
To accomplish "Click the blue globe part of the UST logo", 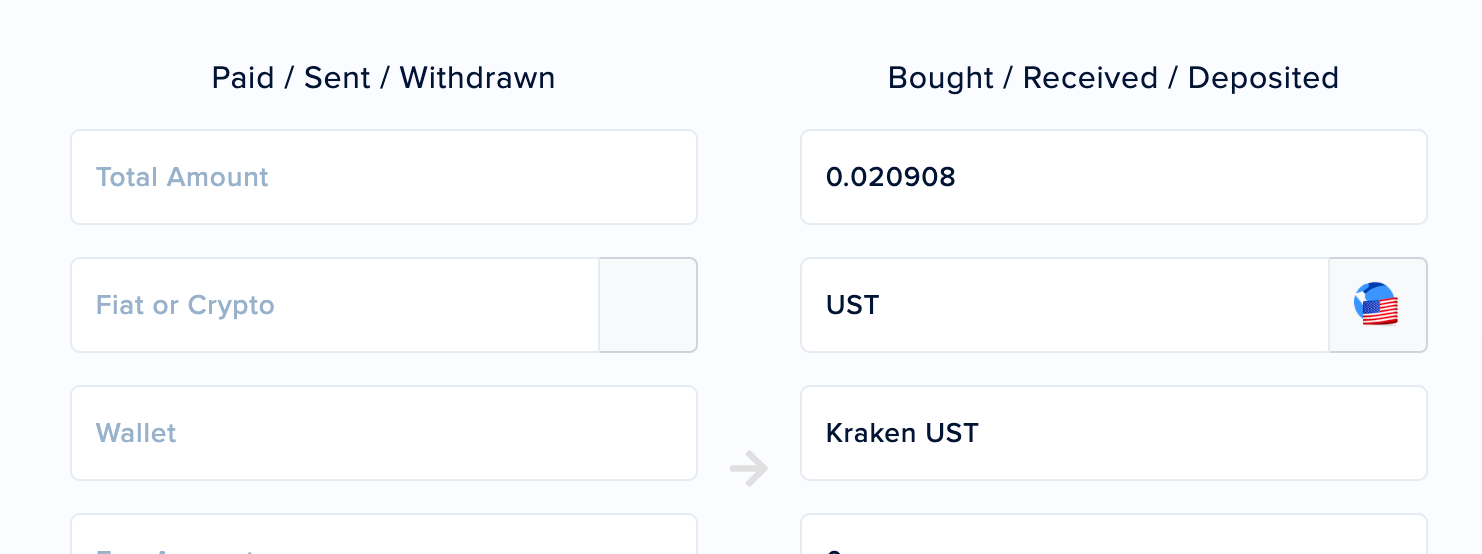I will [x=1369, y=293].
